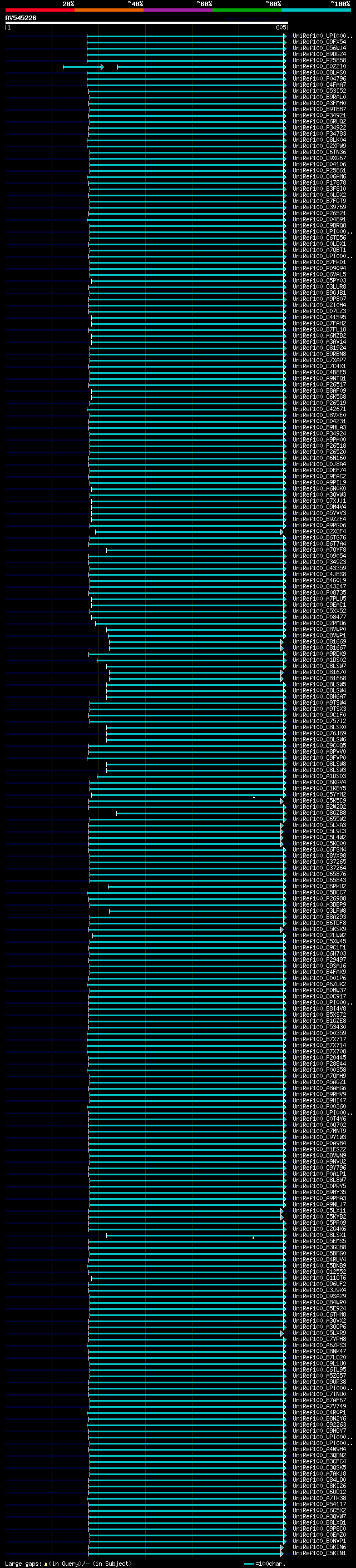Select label UniRef100_P26521
This screenshot has width=356, height=1568.
point(319,214)
